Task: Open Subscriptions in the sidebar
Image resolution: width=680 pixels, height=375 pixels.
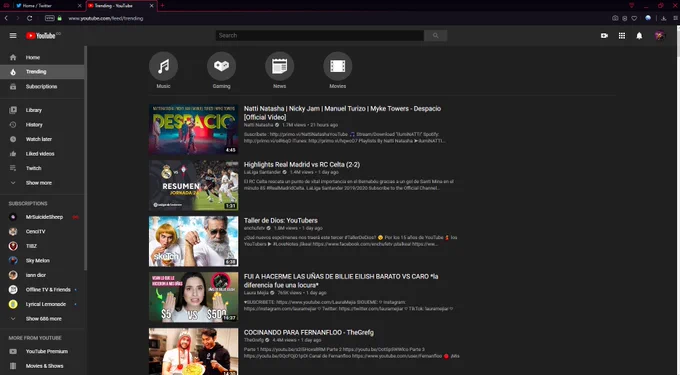Action: tap(42, 87)
